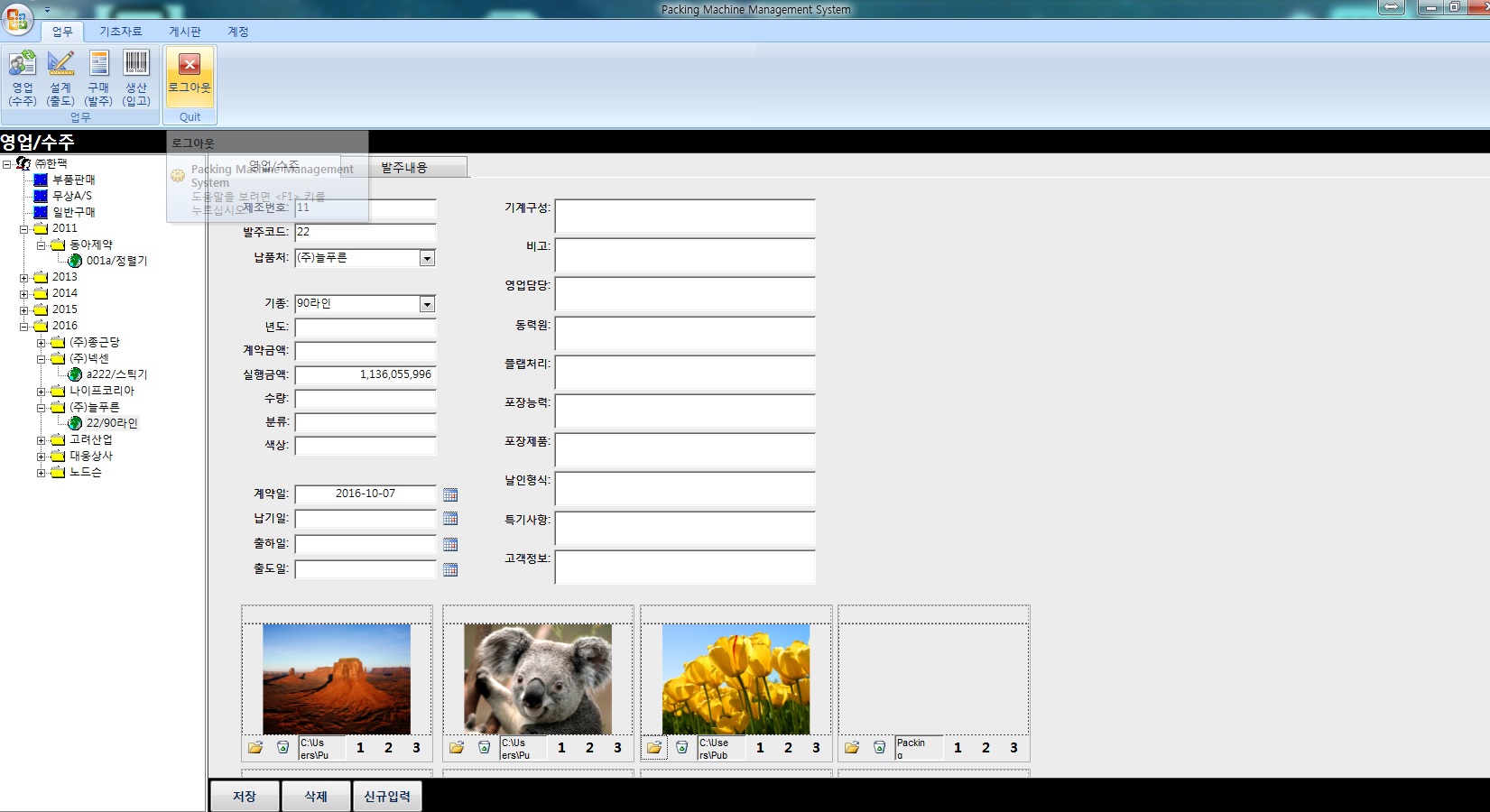The height and width of the screenshot is (812, 1490).
Task: Click the 특기사항 text area
Action: 685,529
